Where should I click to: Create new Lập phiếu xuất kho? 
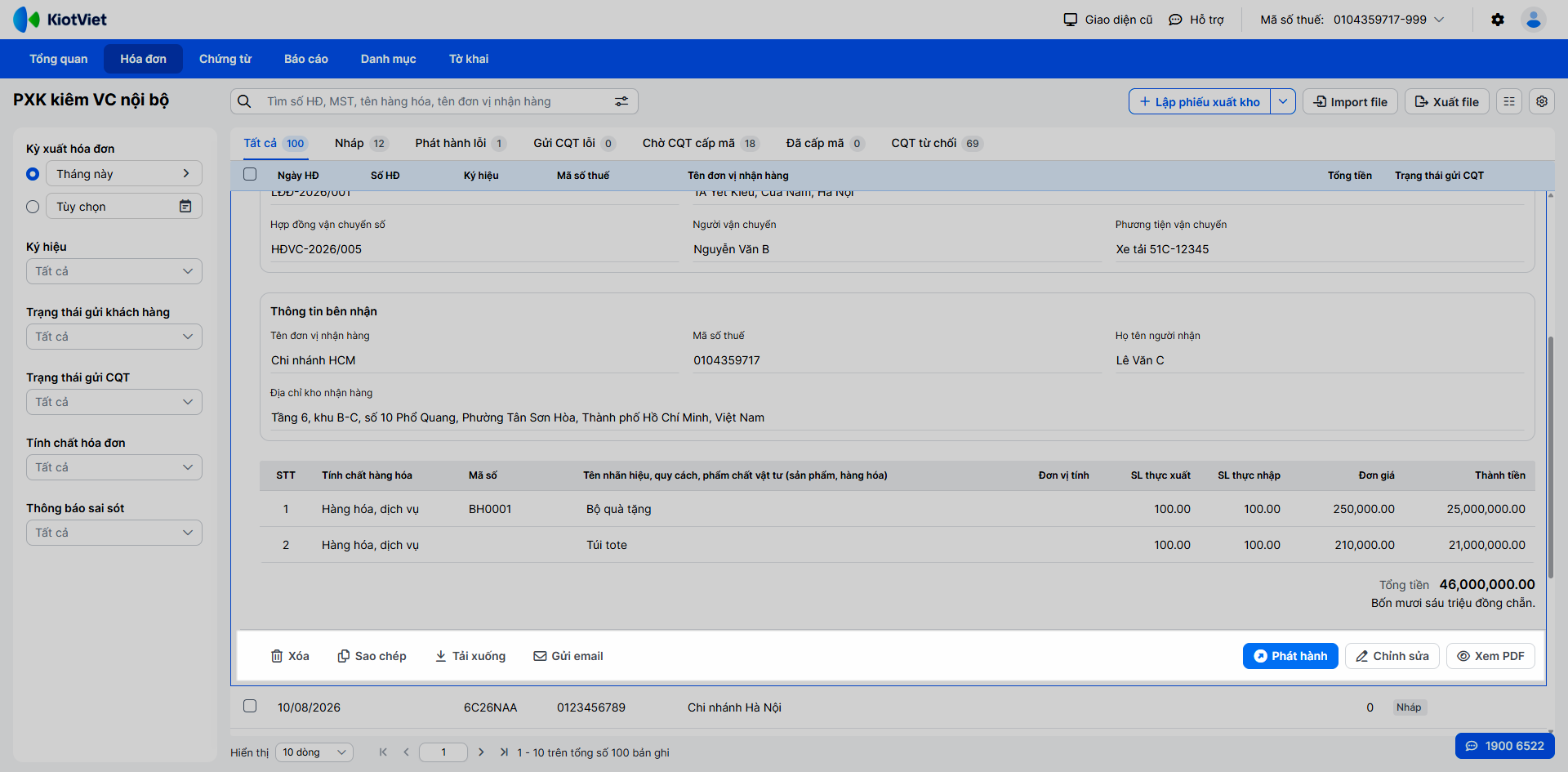click(1200, 101)
